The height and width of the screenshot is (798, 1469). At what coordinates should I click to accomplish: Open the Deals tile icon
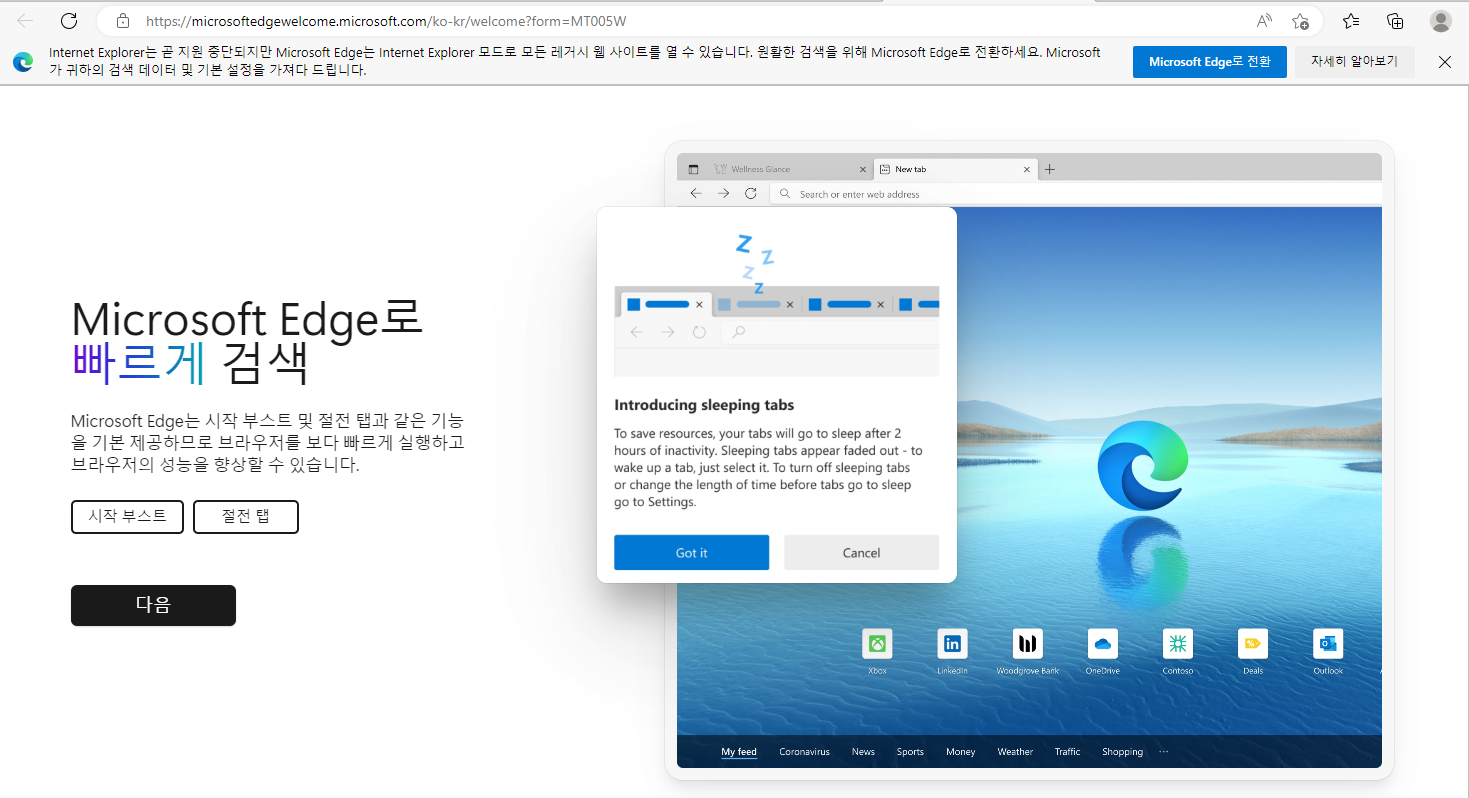[1253, 644]
